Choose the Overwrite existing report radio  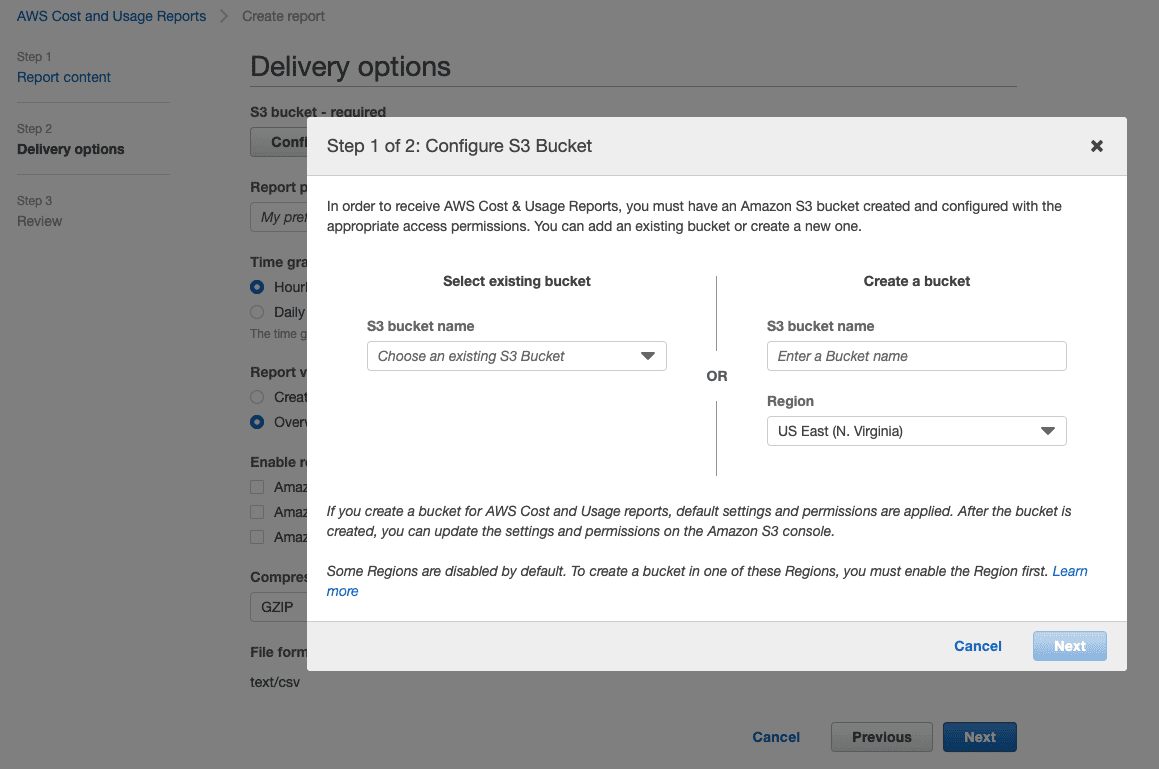coord(257,422)
